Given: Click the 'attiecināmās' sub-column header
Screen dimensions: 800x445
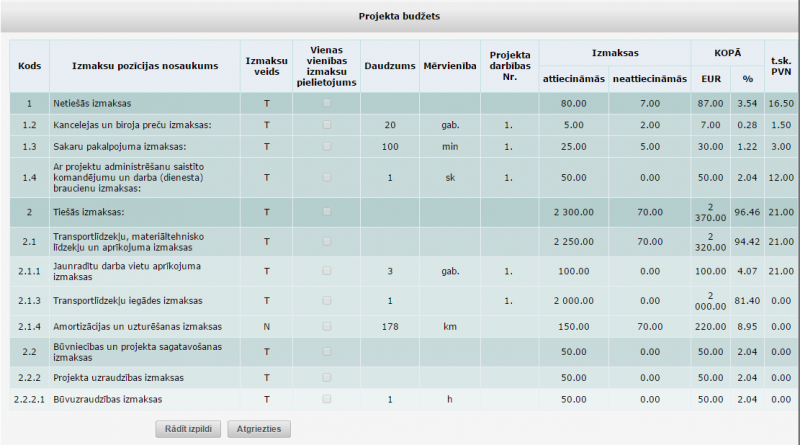Looking at the screenshot, I should coord(573,79).
